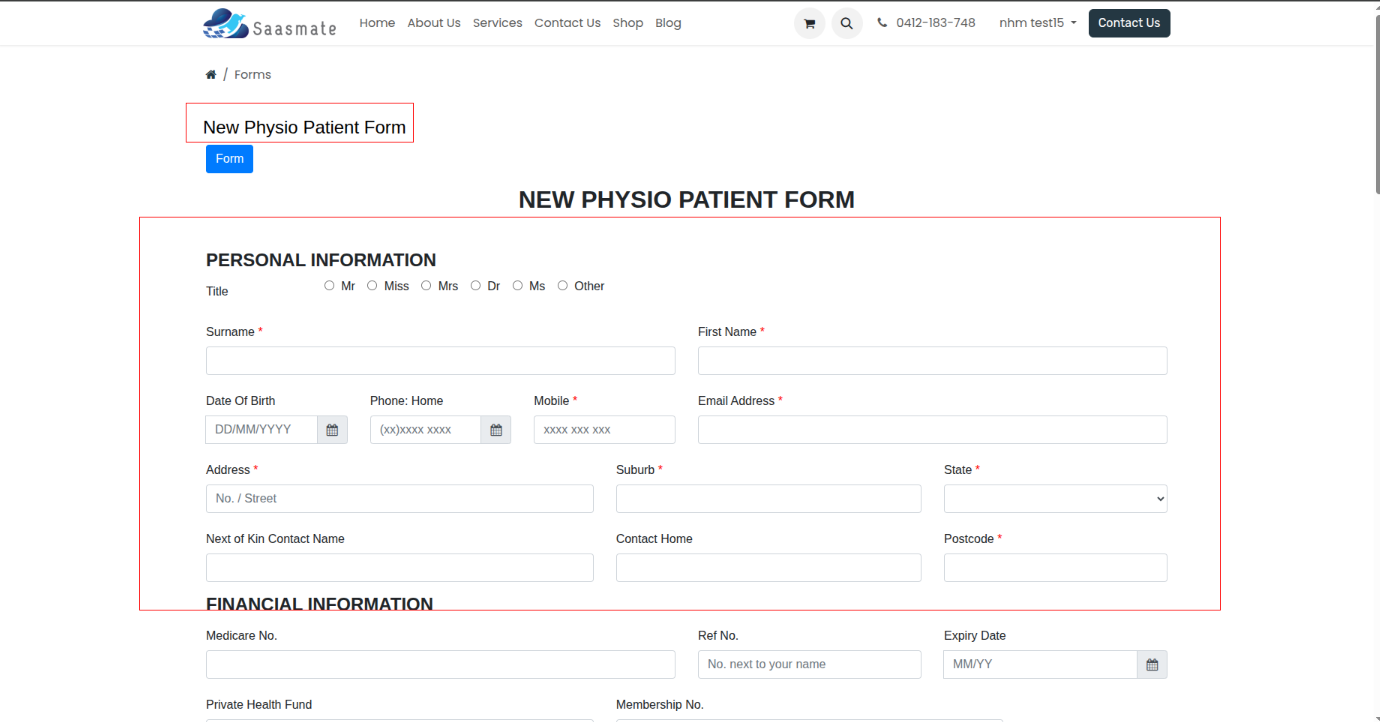Click the Forms breadcrumb link
The image size is (1380, 722).
pyautogui.click(x=252, y=75)
